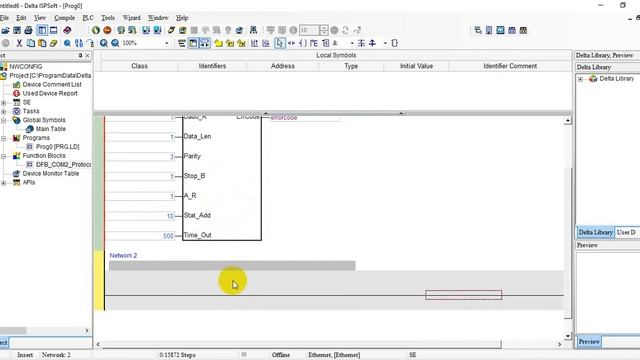Click the Zoom In icon
Screen dimensions: 640x360
pos(104,43)
